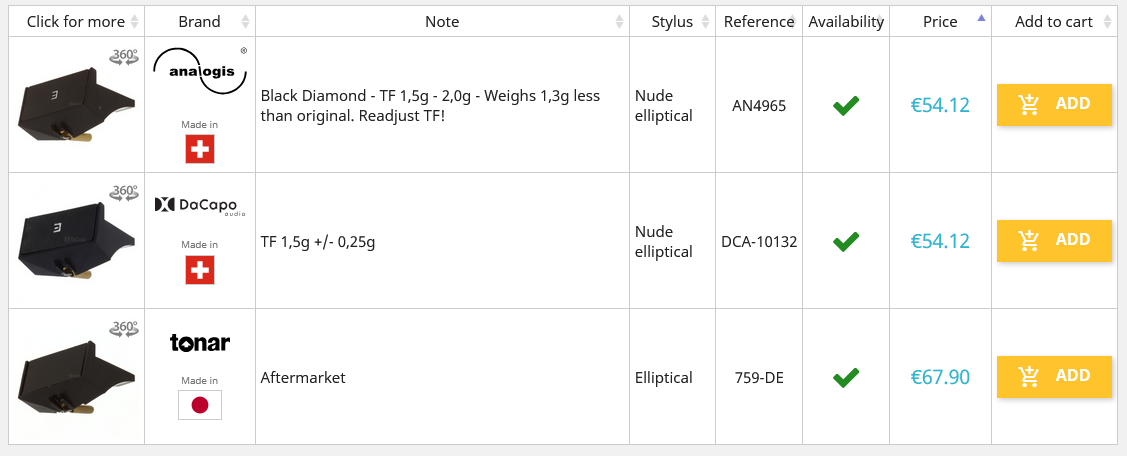Add the Analogis Black Diamond stylus to cart

tap(1054, 104)
